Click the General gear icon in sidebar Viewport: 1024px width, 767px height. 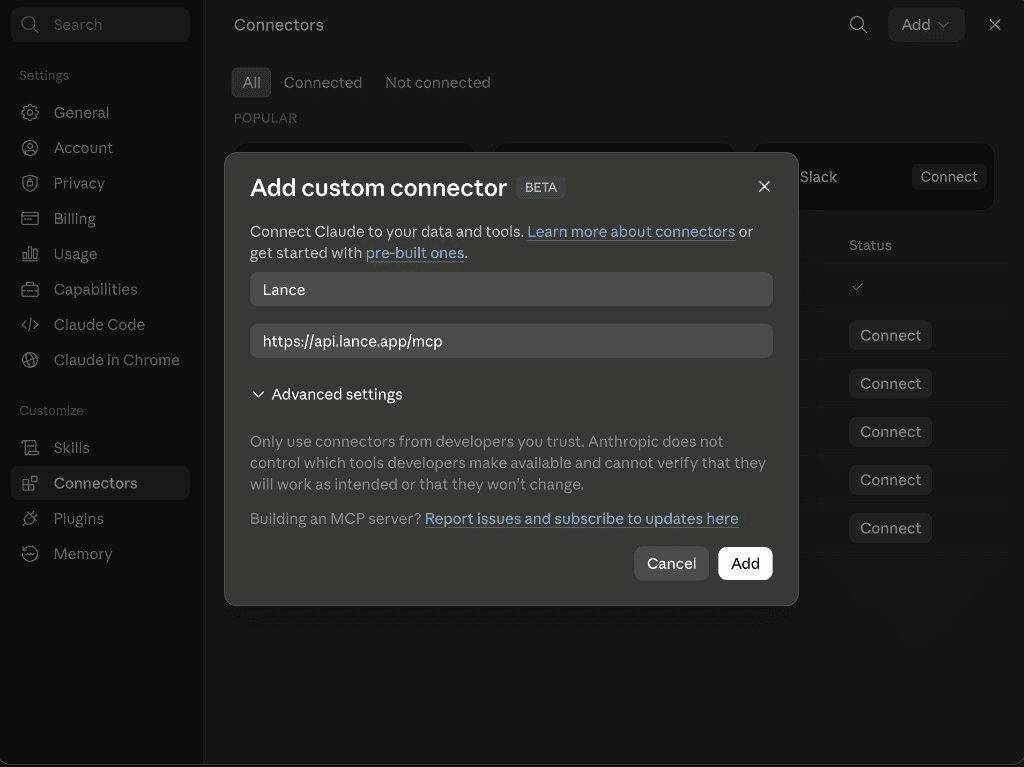(x=30, y=112)
